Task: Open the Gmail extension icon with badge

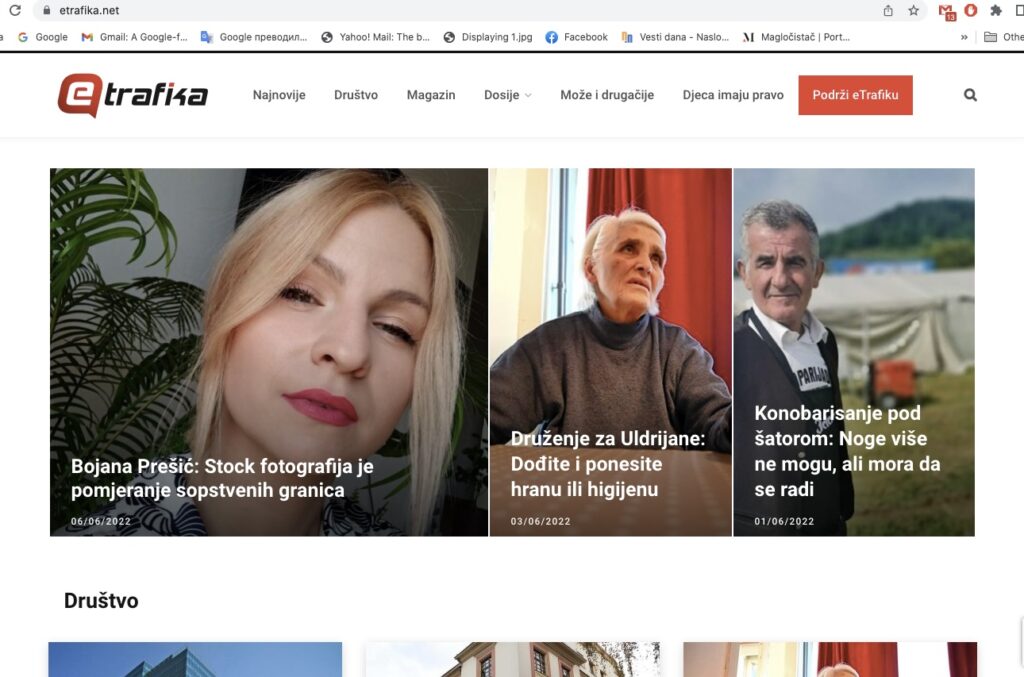Action: point(946,11)
